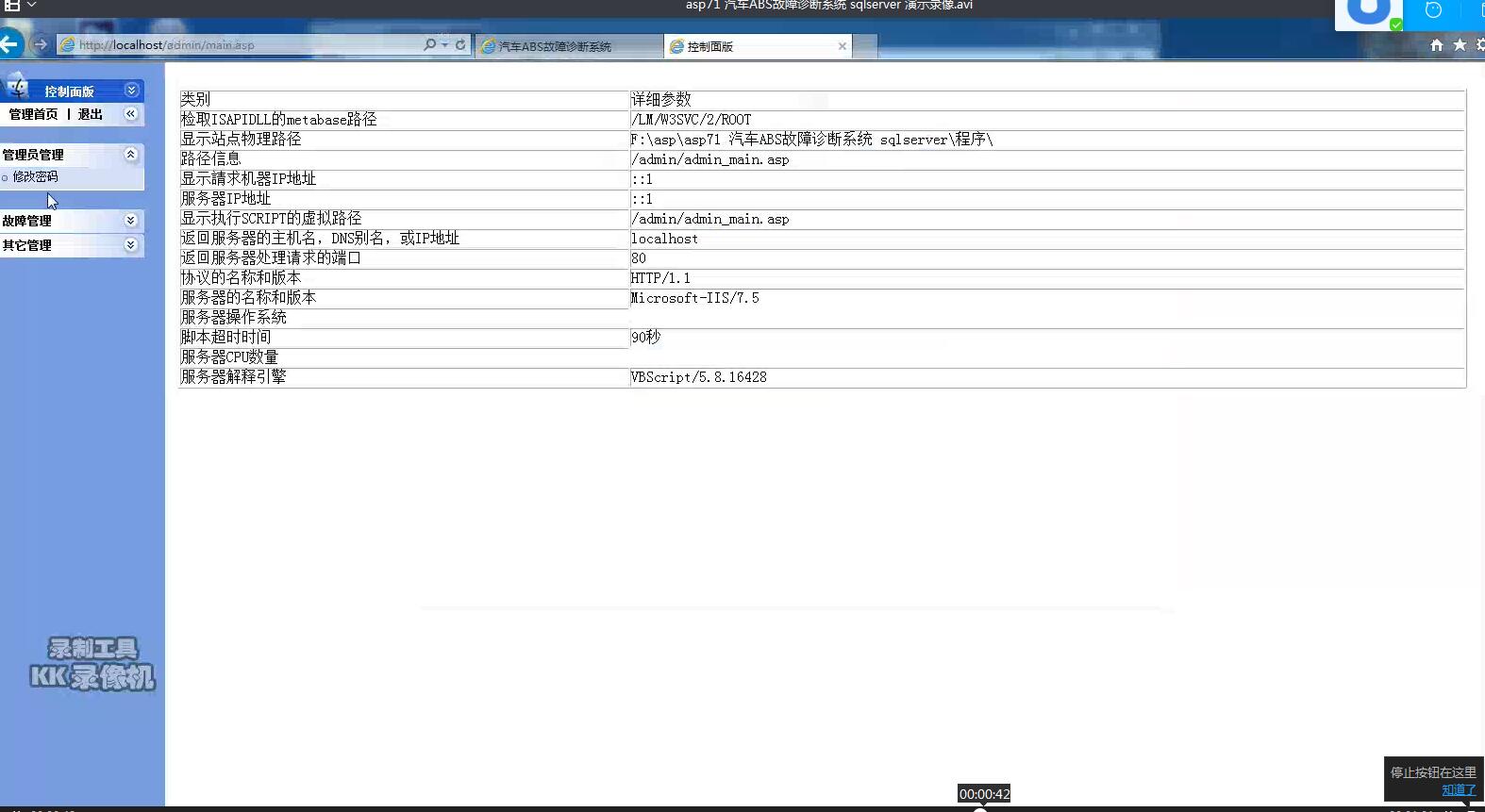Click the video progress marker at 00:00:42
This screenshot has width=1485, height=812.
tap(979, 809)
